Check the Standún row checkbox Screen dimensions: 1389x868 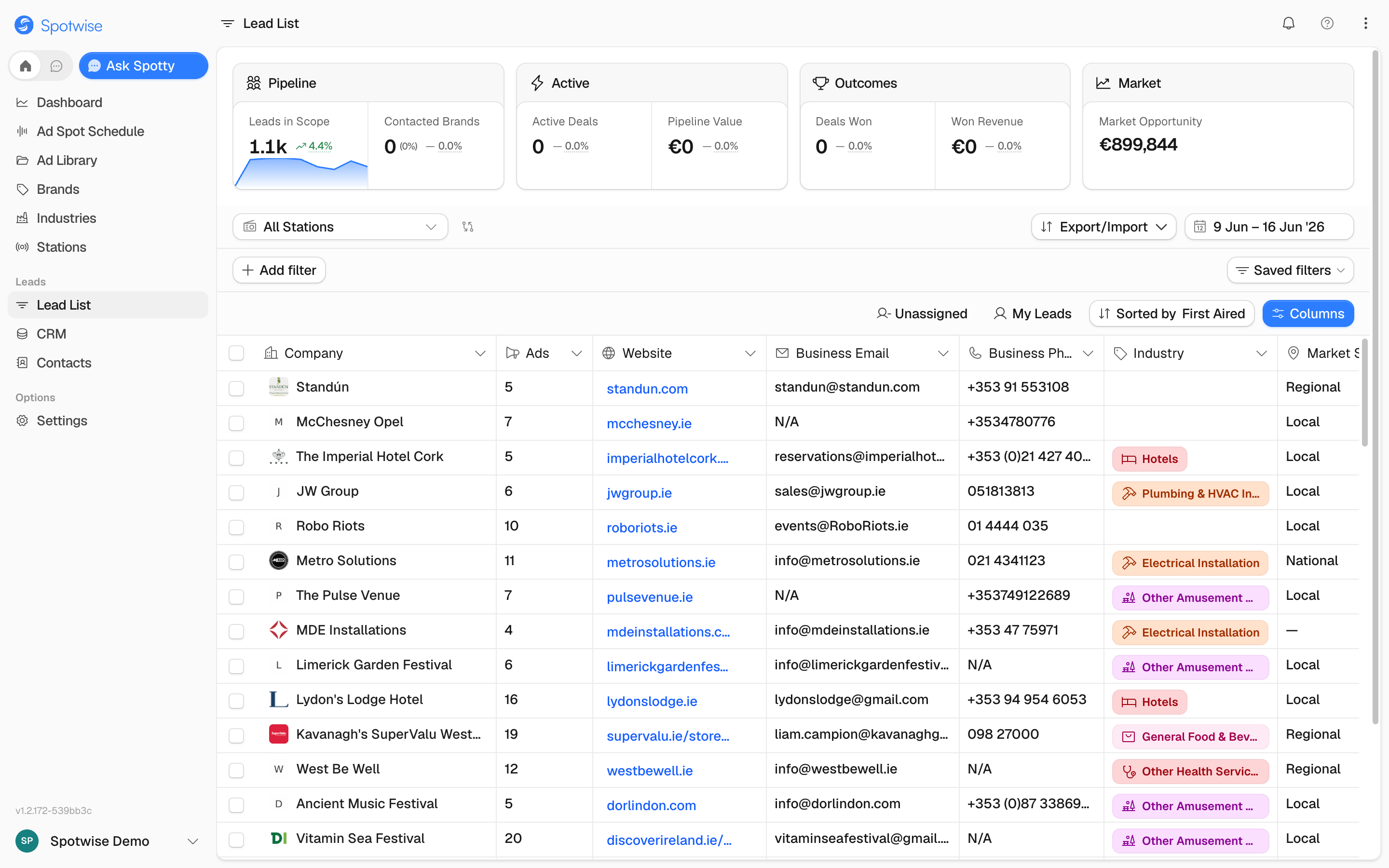[236, 389]
